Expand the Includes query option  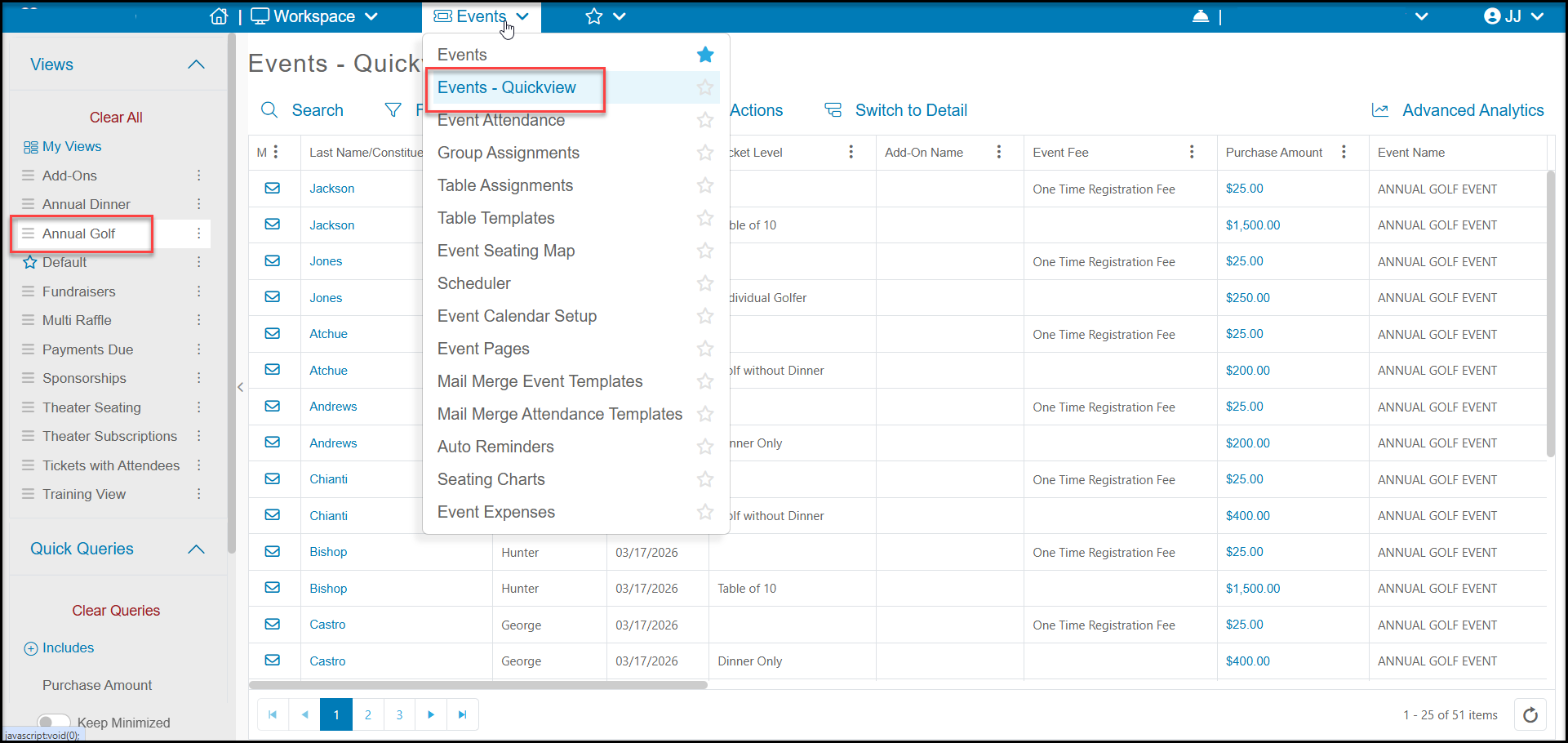tap(59, 648)
